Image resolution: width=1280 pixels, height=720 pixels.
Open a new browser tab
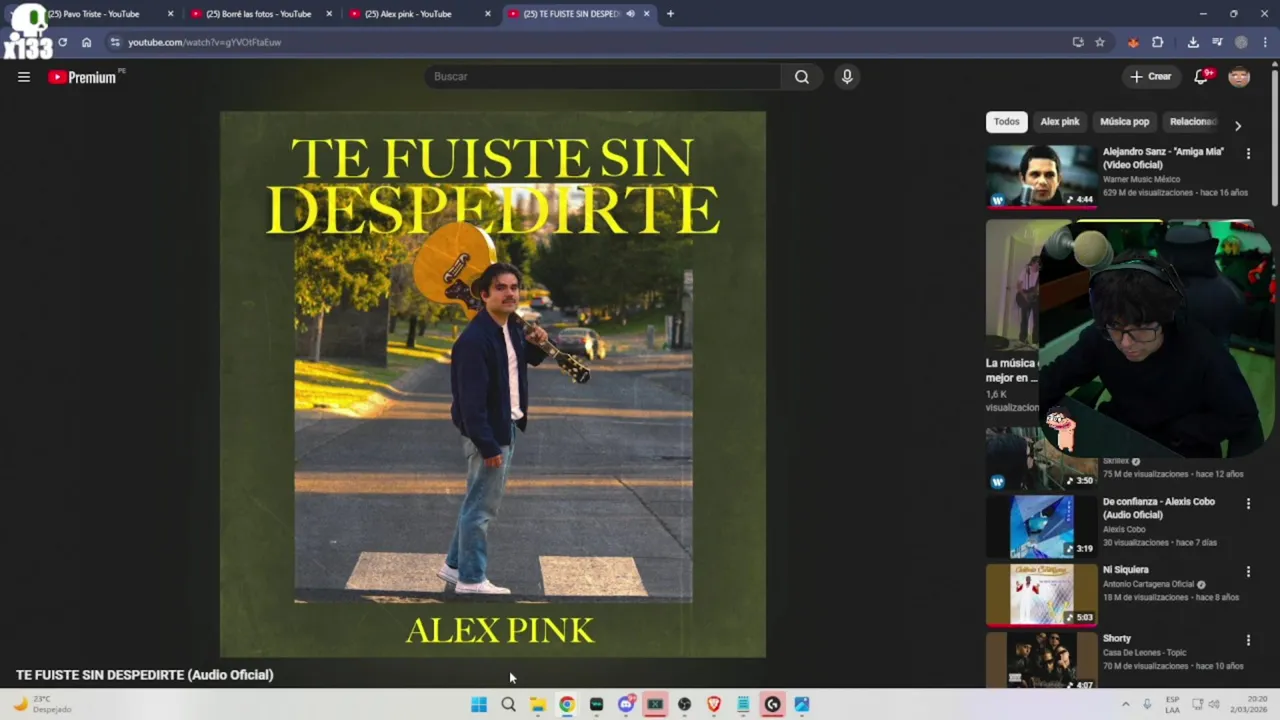[x=670, y=14]
